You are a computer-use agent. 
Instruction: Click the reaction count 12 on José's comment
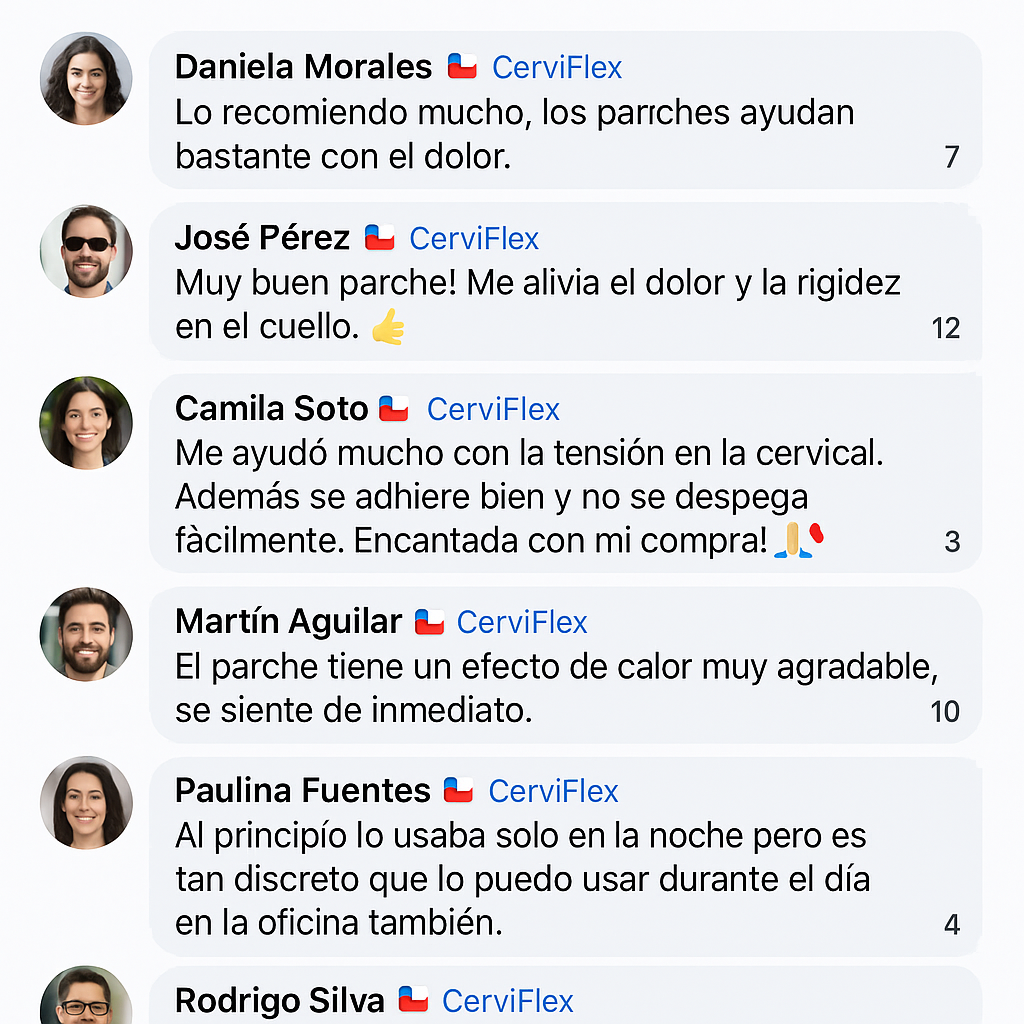(945, 328)
